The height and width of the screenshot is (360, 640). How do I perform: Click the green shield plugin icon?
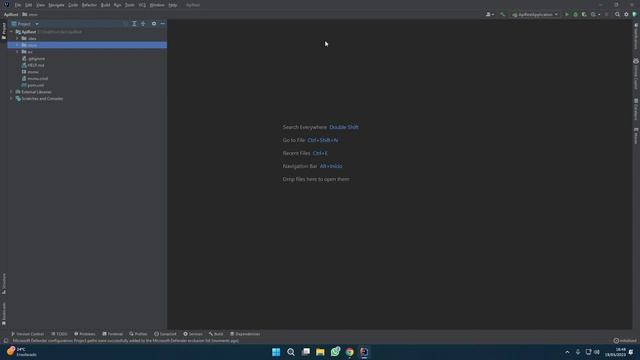coord(634,14)
